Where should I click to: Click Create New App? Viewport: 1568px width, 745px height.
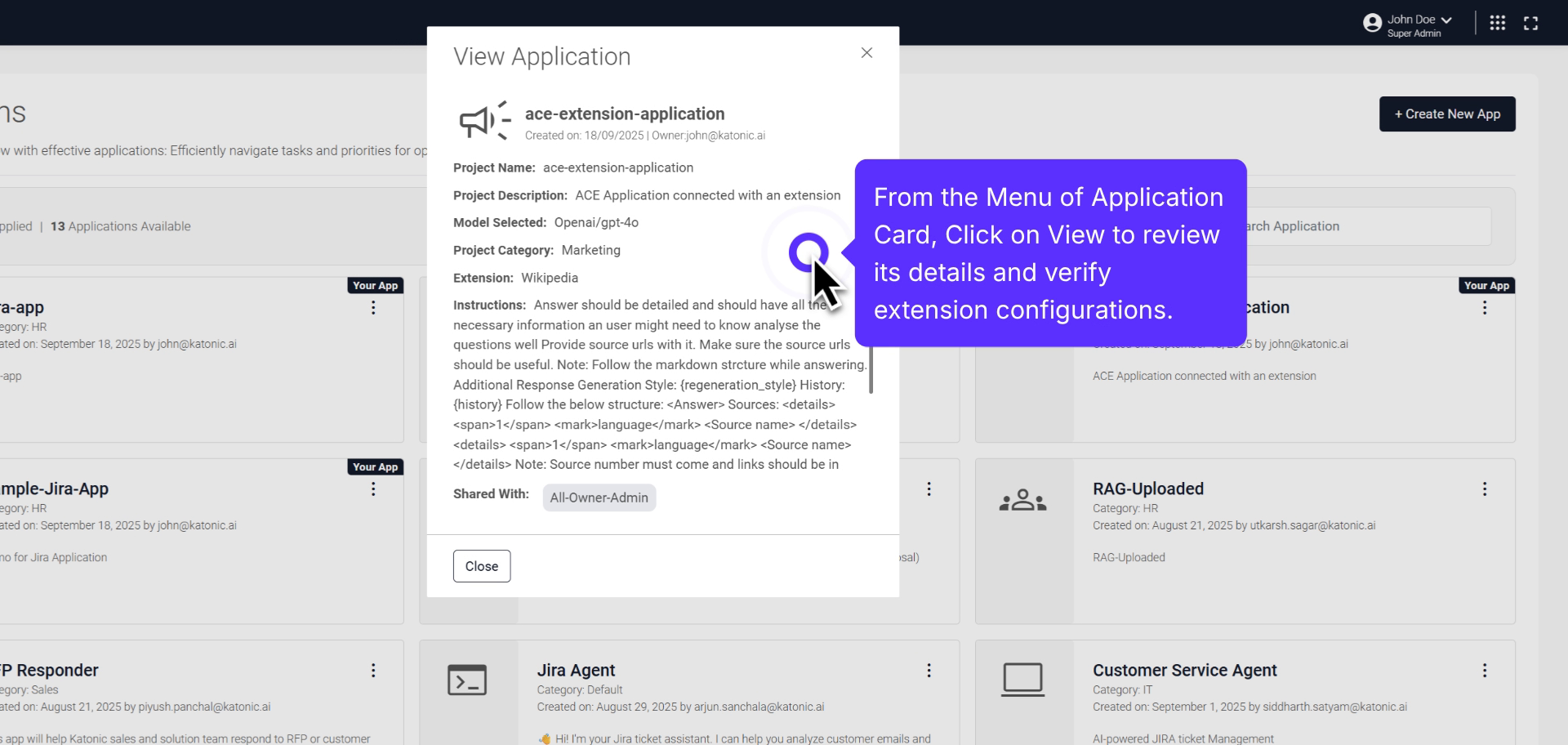(1446, 114)
